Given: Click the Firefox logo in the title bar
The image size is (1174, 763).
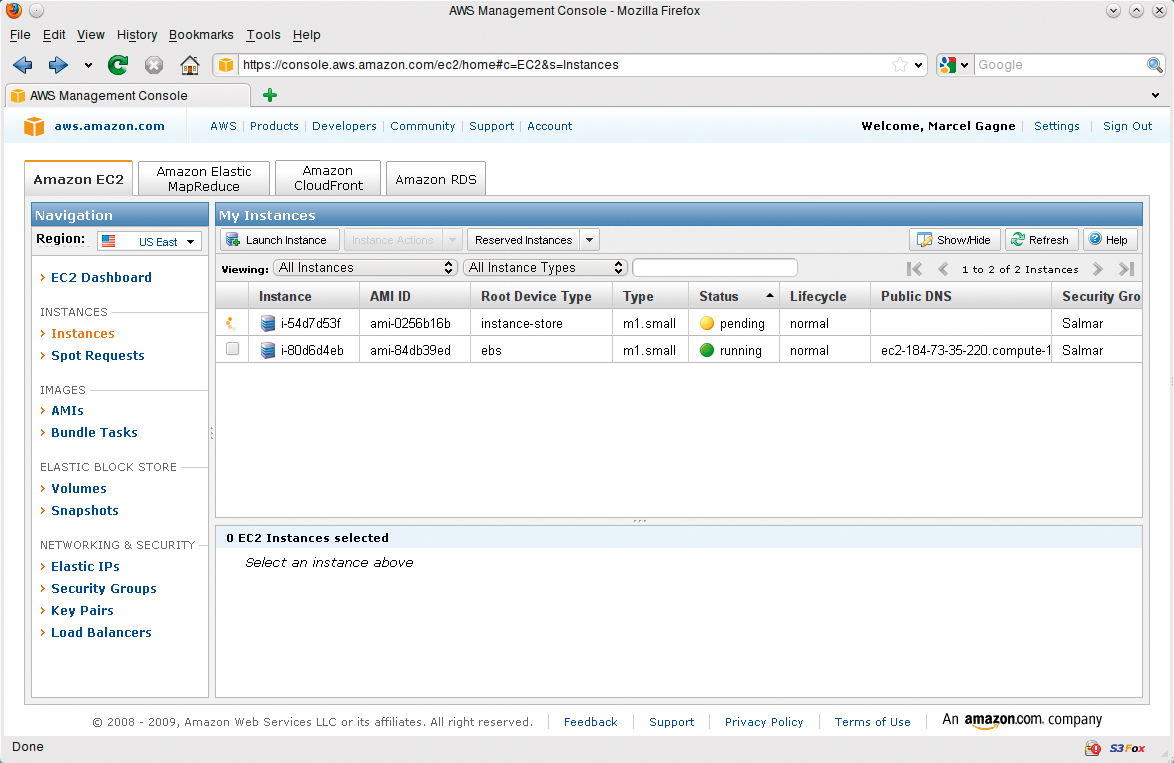Looking at the screenshot, I should pyautogui.click(x=13, y=10).
